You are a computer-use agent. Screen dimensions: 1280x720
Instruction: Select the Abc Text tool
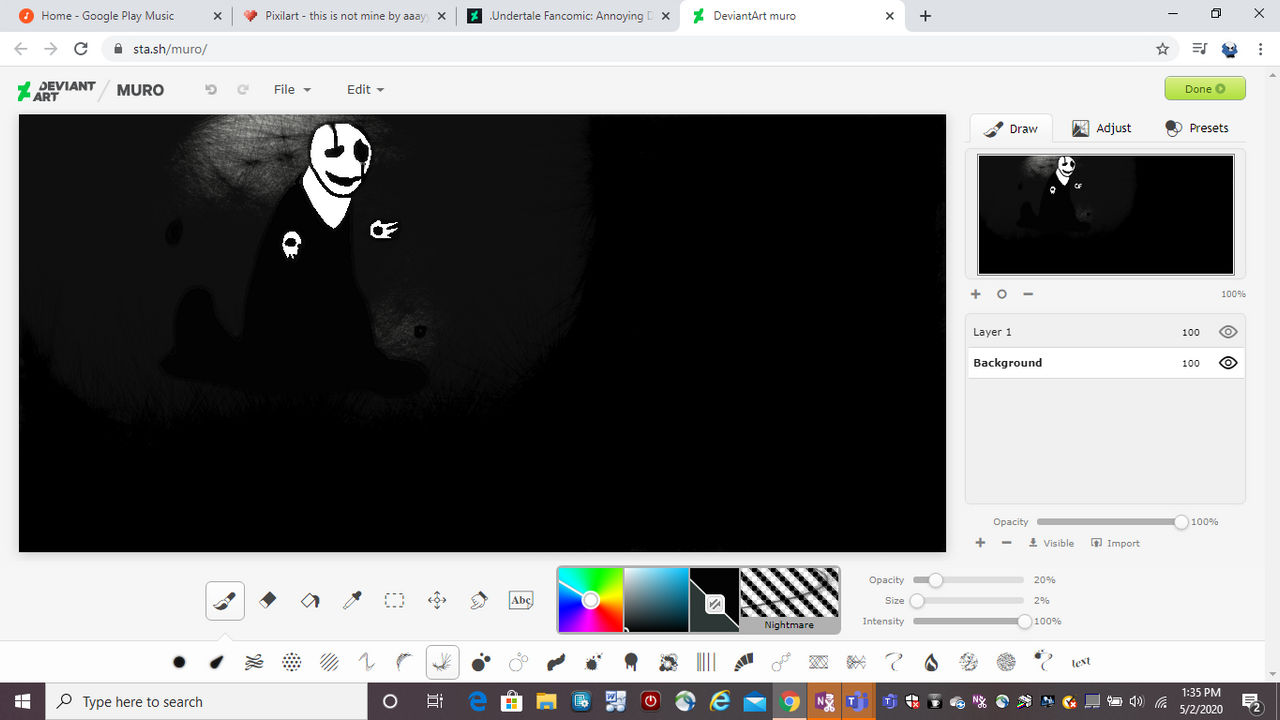521,600
